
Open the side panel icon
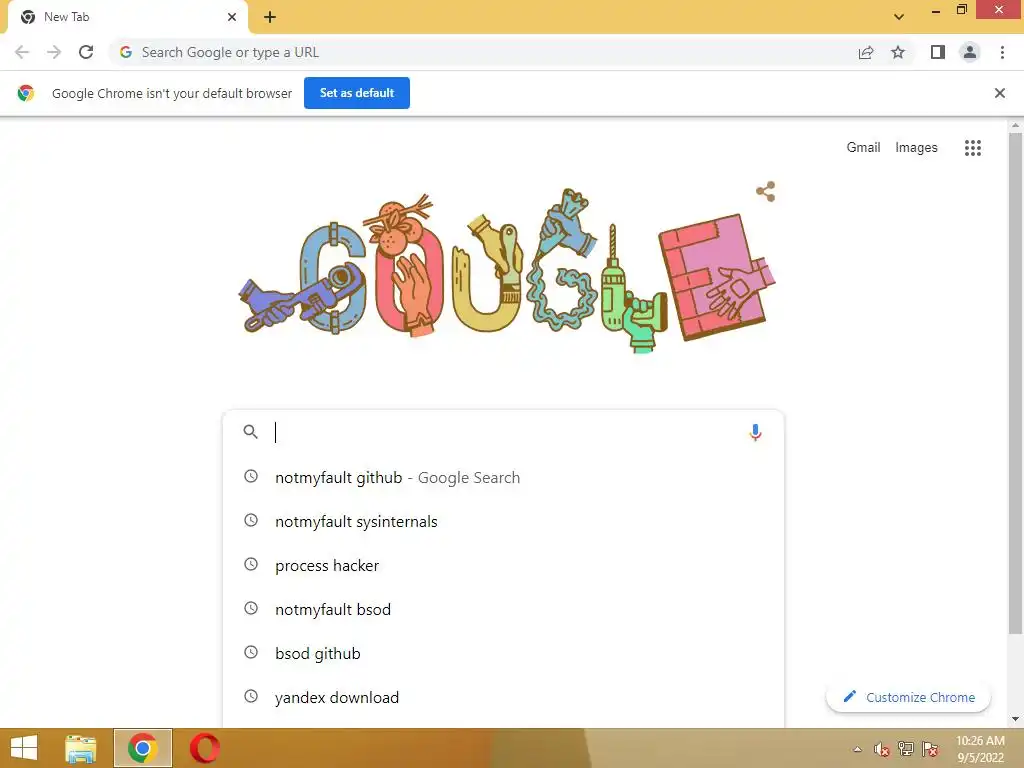coord(938,52)
